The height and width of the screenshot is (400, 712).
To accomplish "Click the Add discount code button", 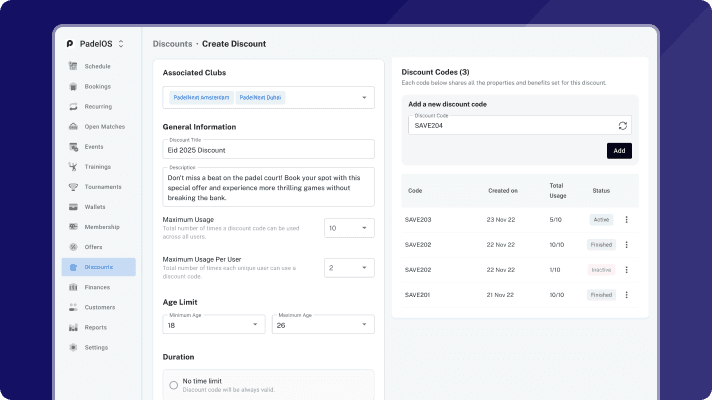I will [619, 151].
